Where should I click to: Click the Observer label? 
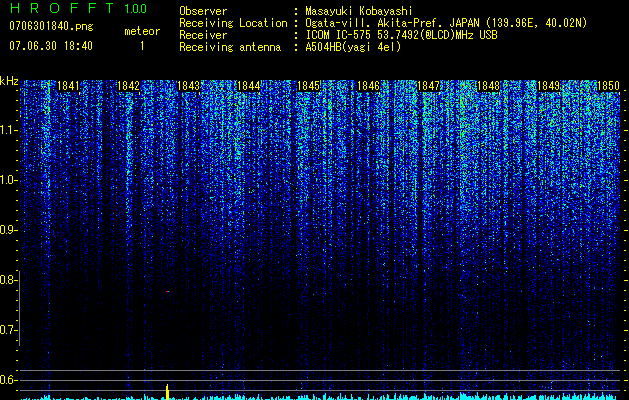click(x=203, y=11)
